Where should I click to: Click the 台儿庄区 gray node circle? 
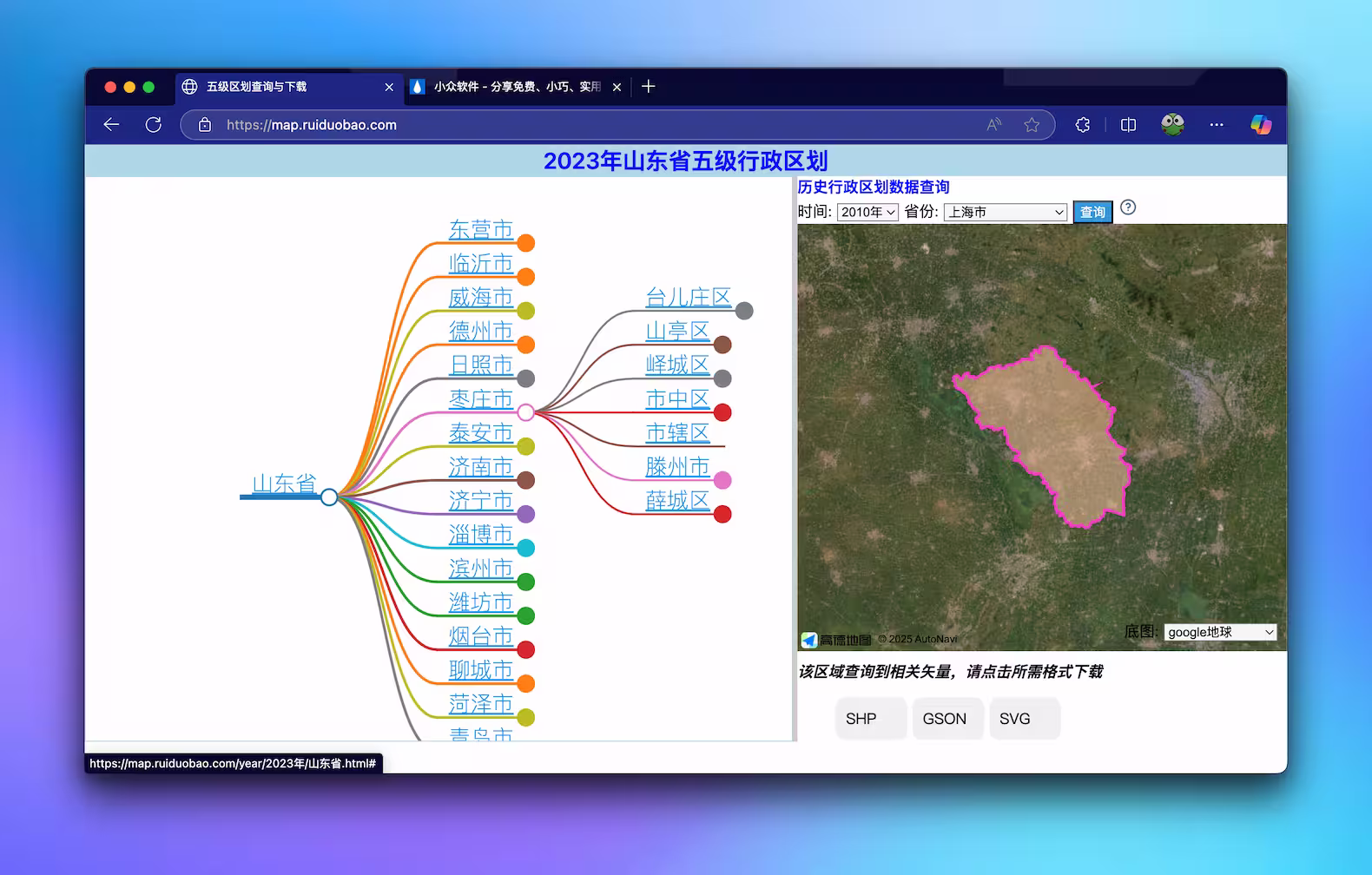click(x=744, y=311)
